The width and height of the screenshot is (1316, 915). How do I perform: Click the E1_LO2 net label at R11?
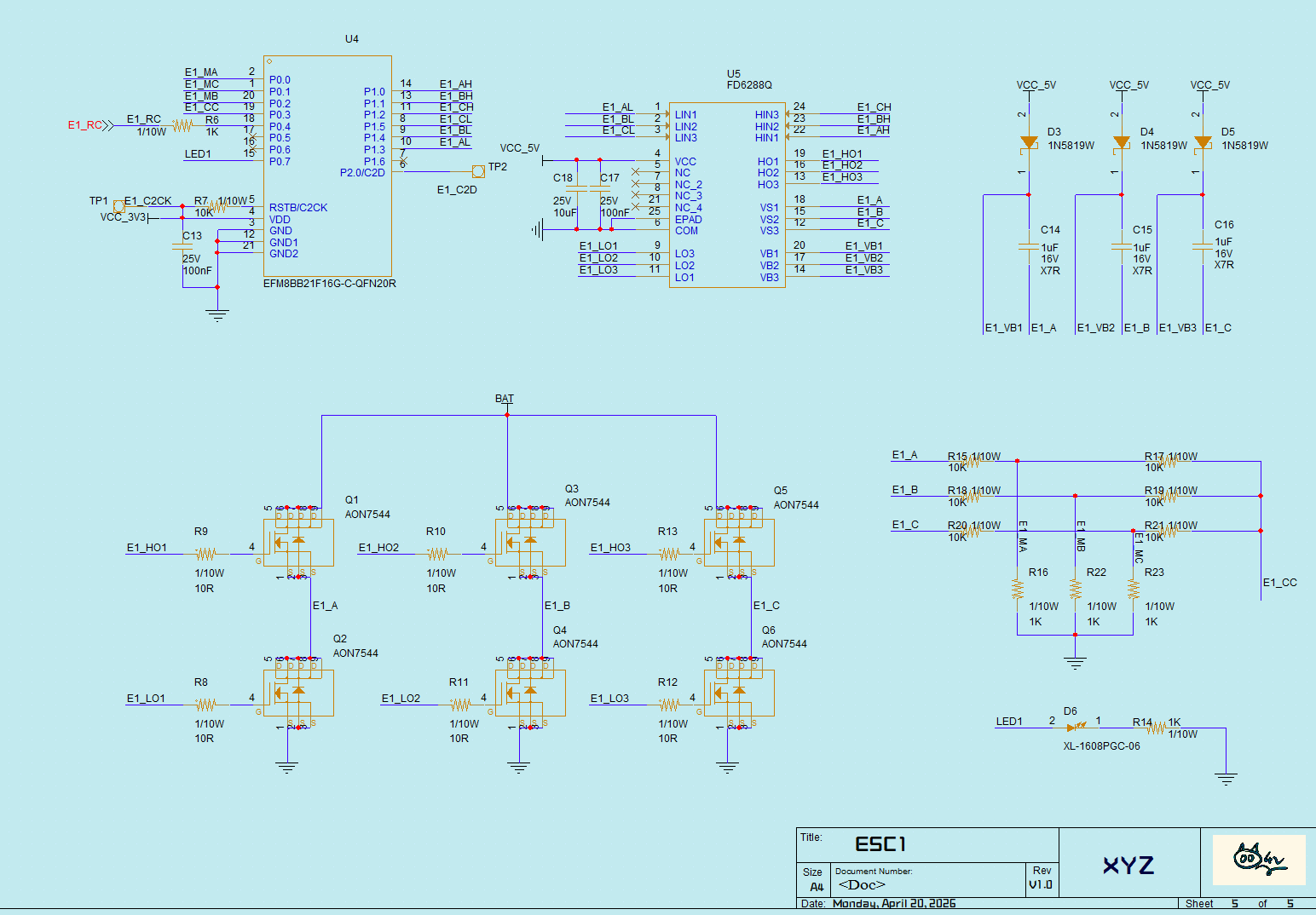pos(401,699)
